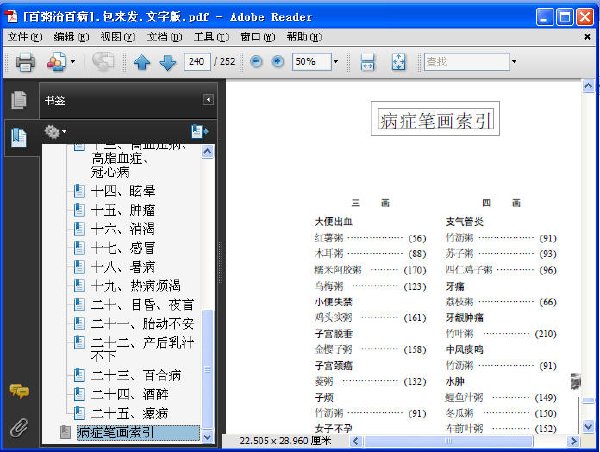This screenshot has width=600, height=452.
Task: Open the 文件 menu
Action: point(25,37)
